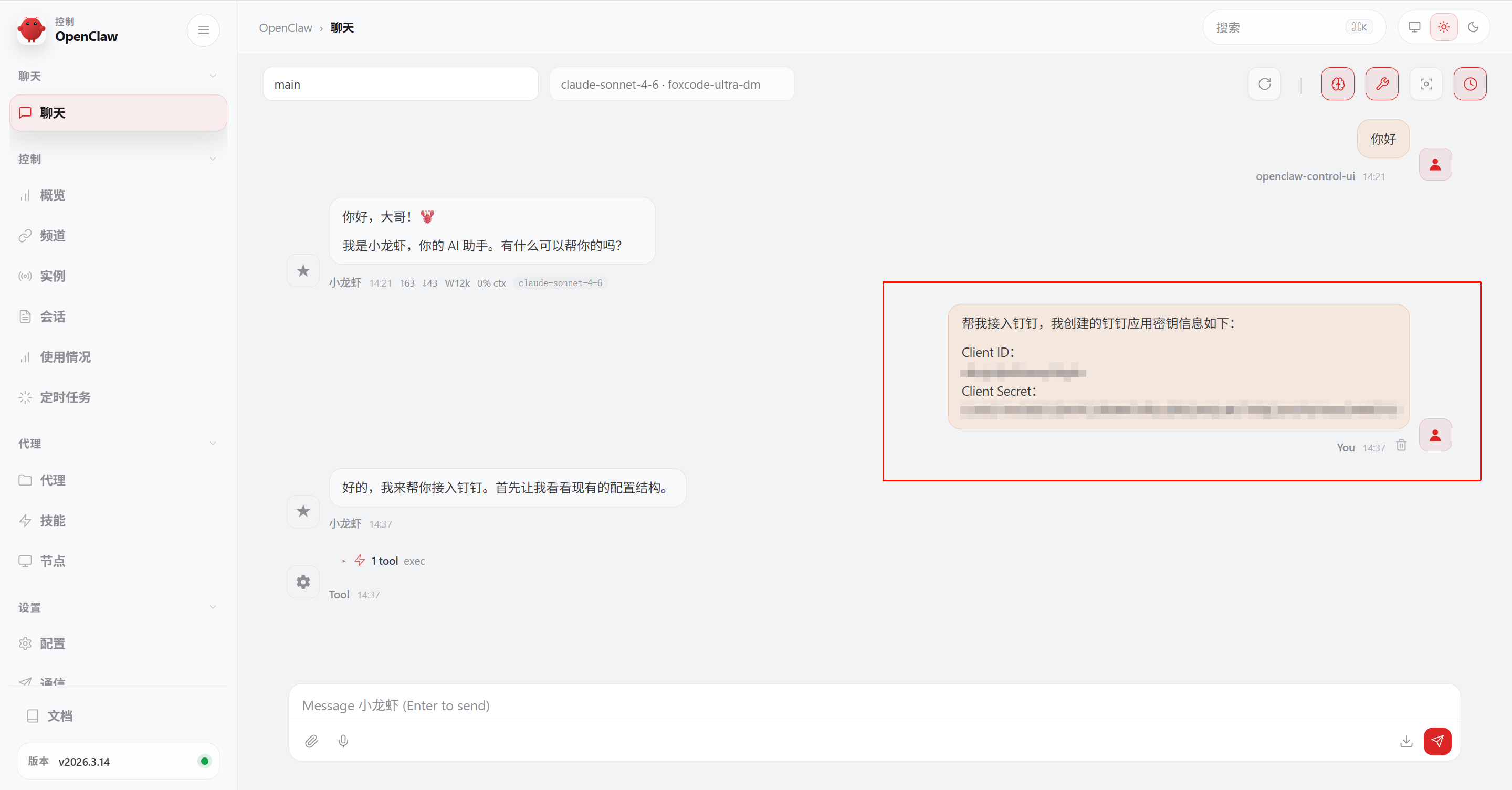Click the OpenClaw red mascot logo
This screenshot has width=1512, height=790.
(31, 29)
